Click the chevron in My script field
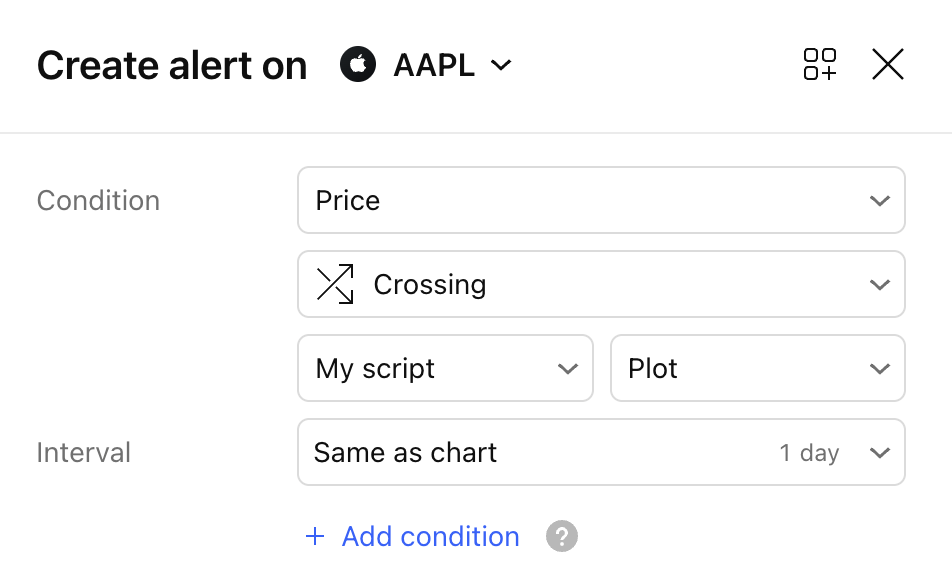 [x=568, y=369]
